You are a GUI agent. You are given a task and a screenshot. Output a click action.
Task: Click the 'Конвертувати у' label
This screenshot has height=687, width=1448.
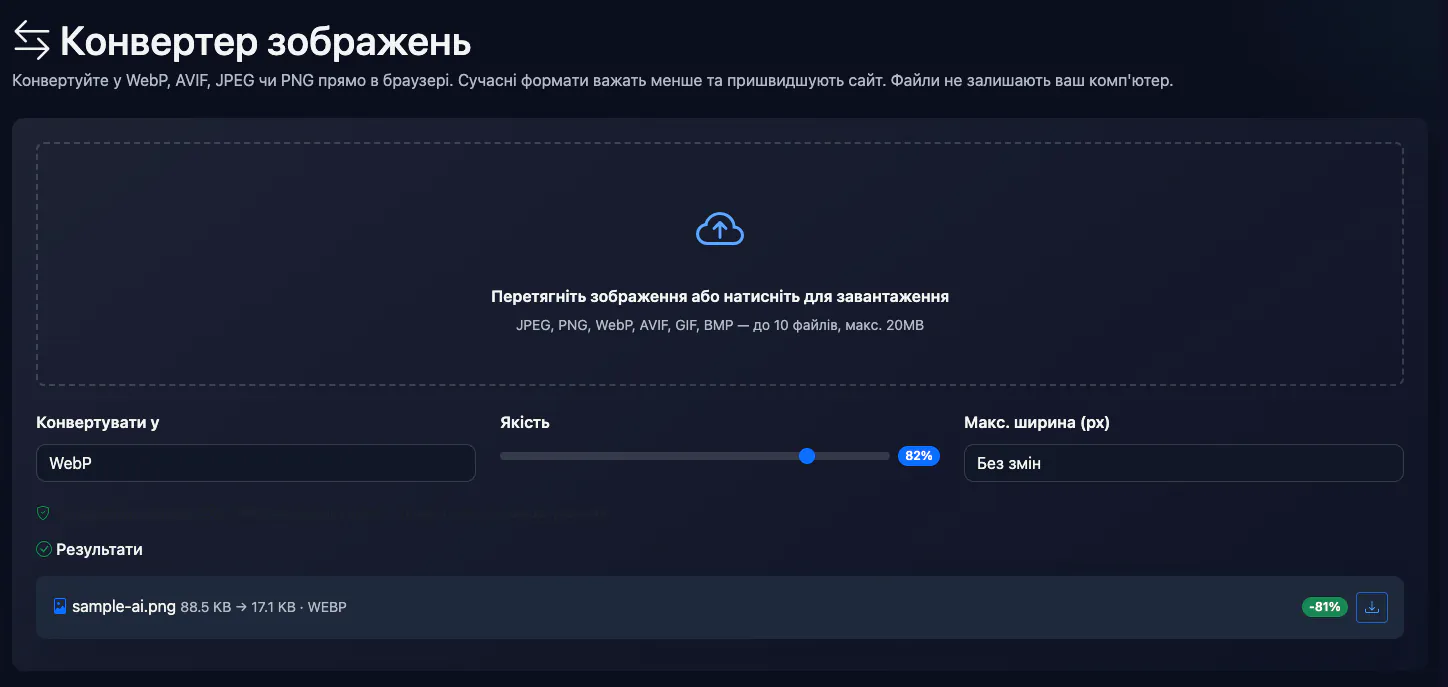point(98,422)
